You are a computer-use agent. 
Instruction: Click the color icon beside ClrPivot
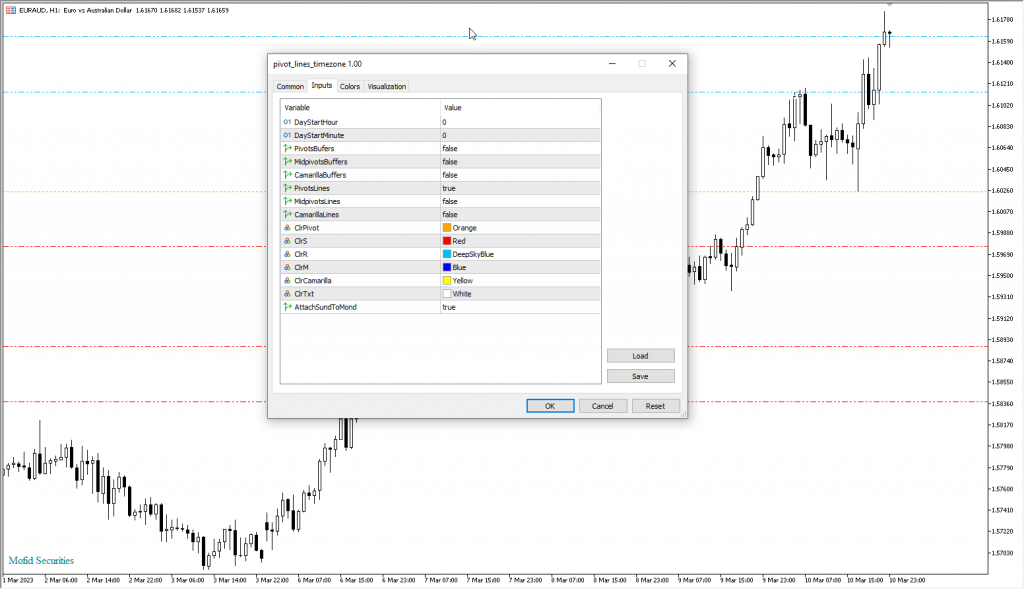[287, 228]
